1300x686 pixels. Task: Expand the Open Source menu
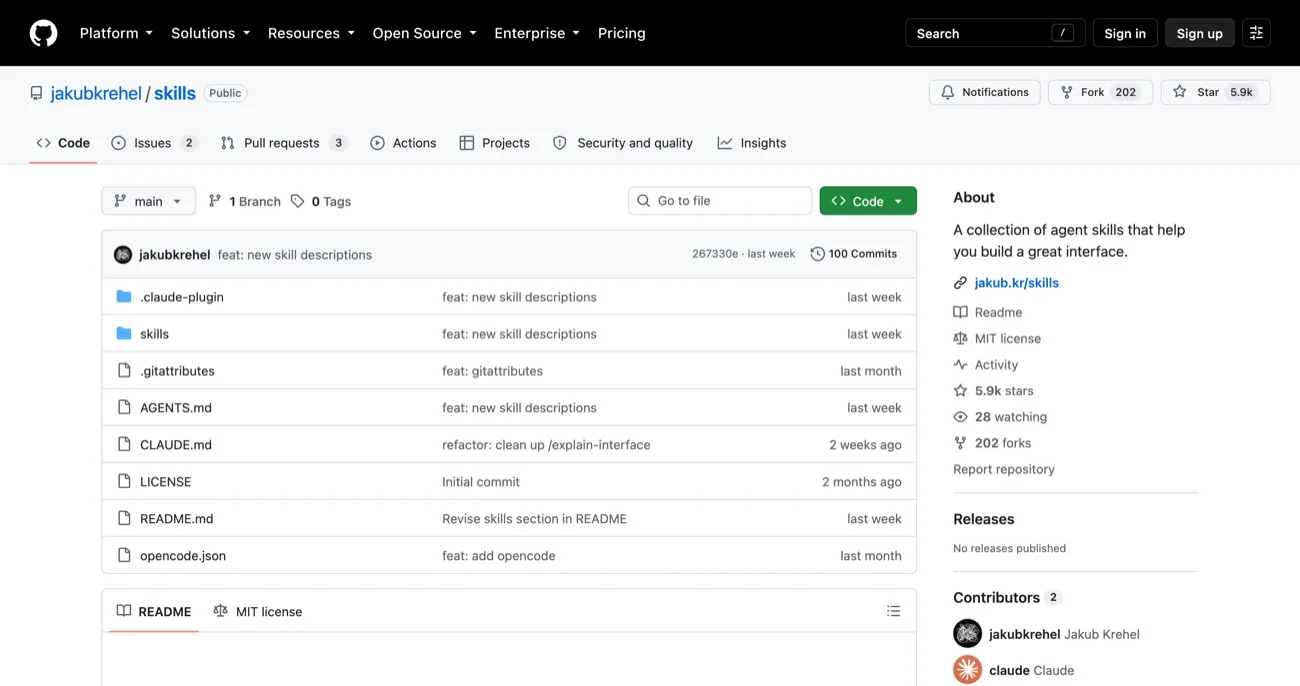pyautogui.click(x=424, y=33)
